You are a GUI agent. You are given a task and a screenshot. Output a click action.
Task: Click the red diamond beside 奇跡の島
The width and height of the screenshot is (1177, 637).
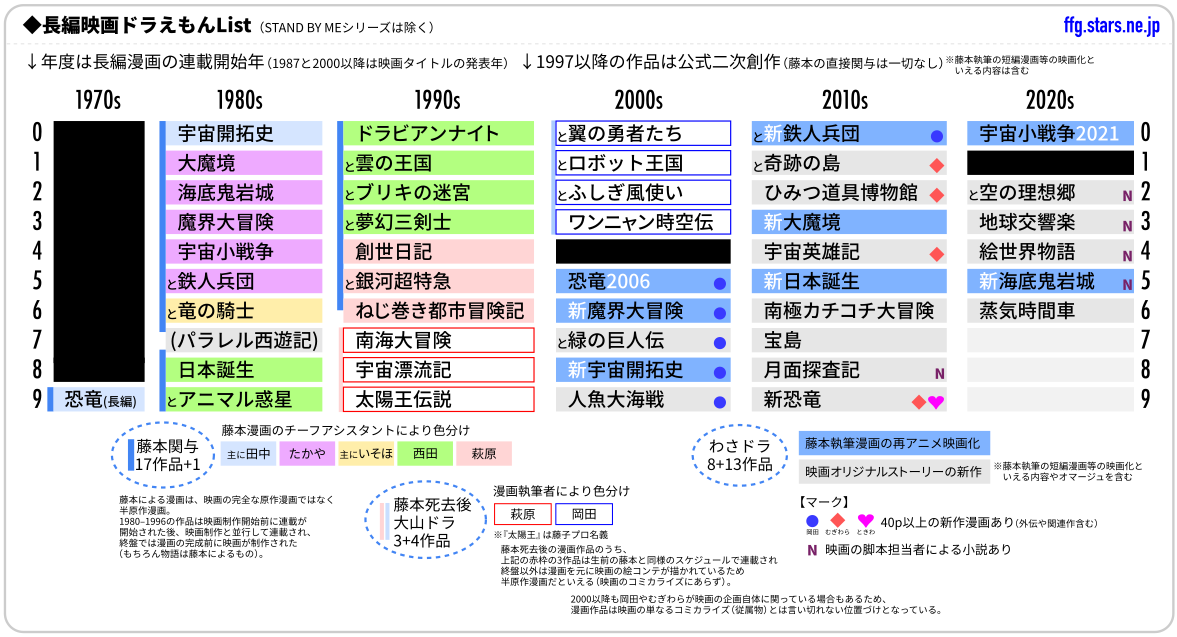(x=936, y=165)
